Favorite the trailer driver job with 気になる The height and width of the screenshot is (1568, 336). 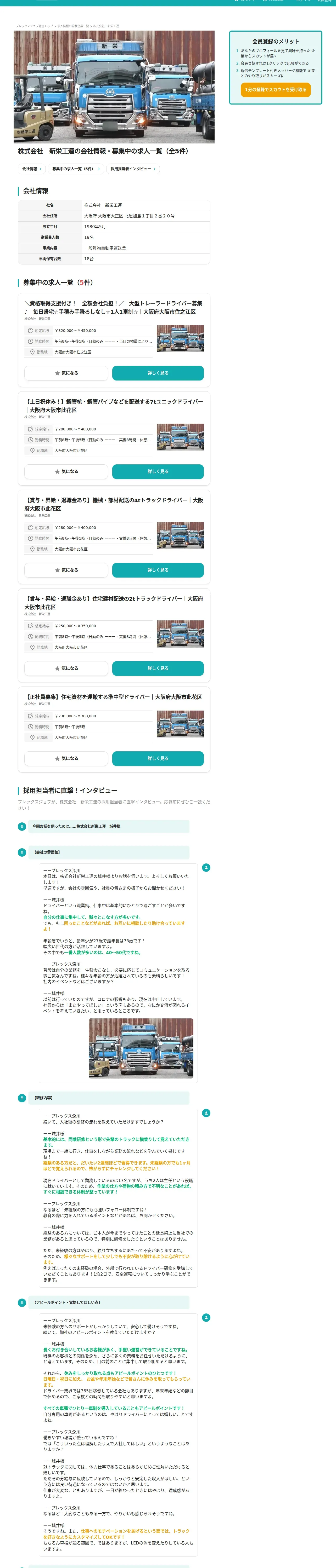[66, 373]
